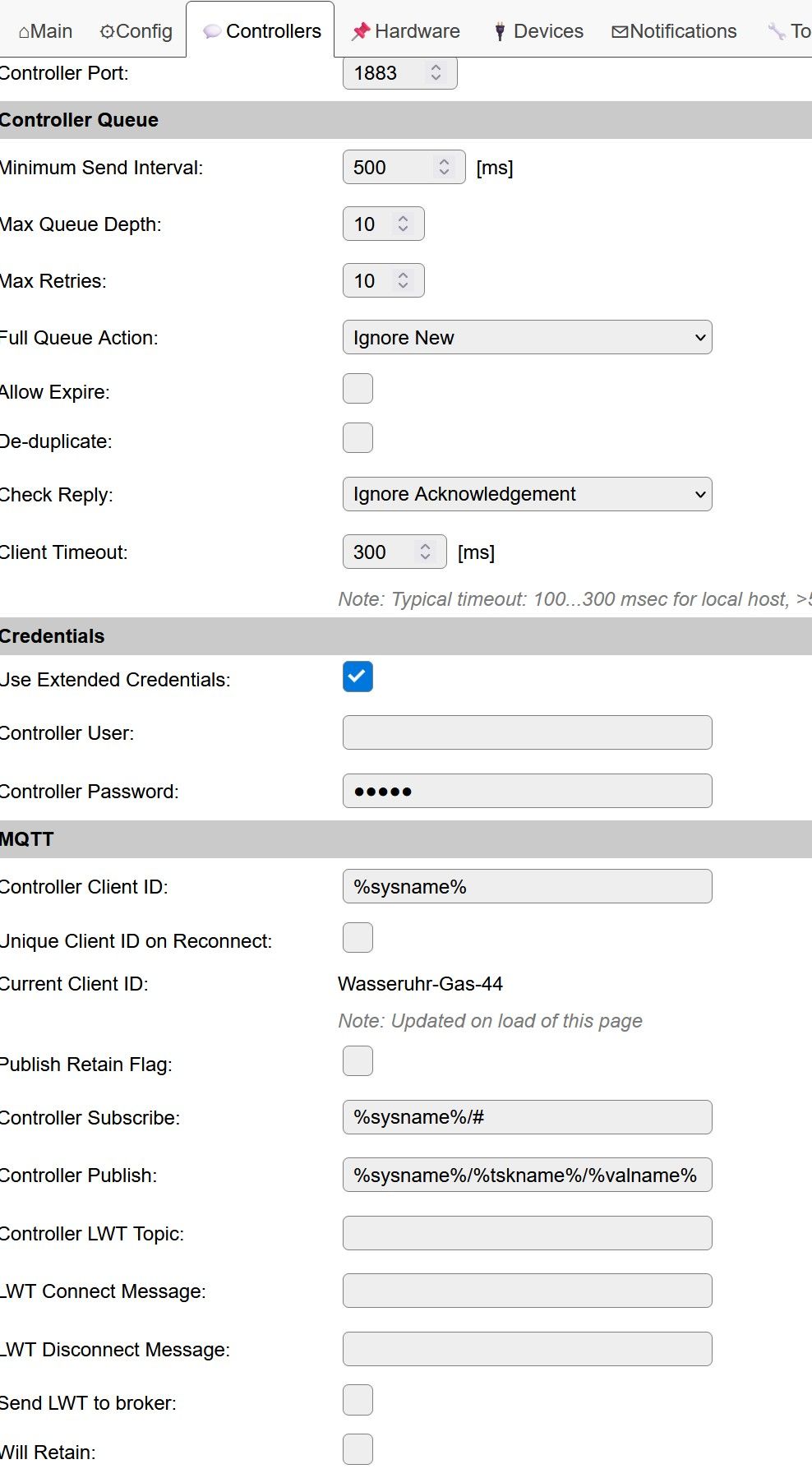Enable Publish Retain Flag
The image size is (812, 1478).
coord(358,1061)
